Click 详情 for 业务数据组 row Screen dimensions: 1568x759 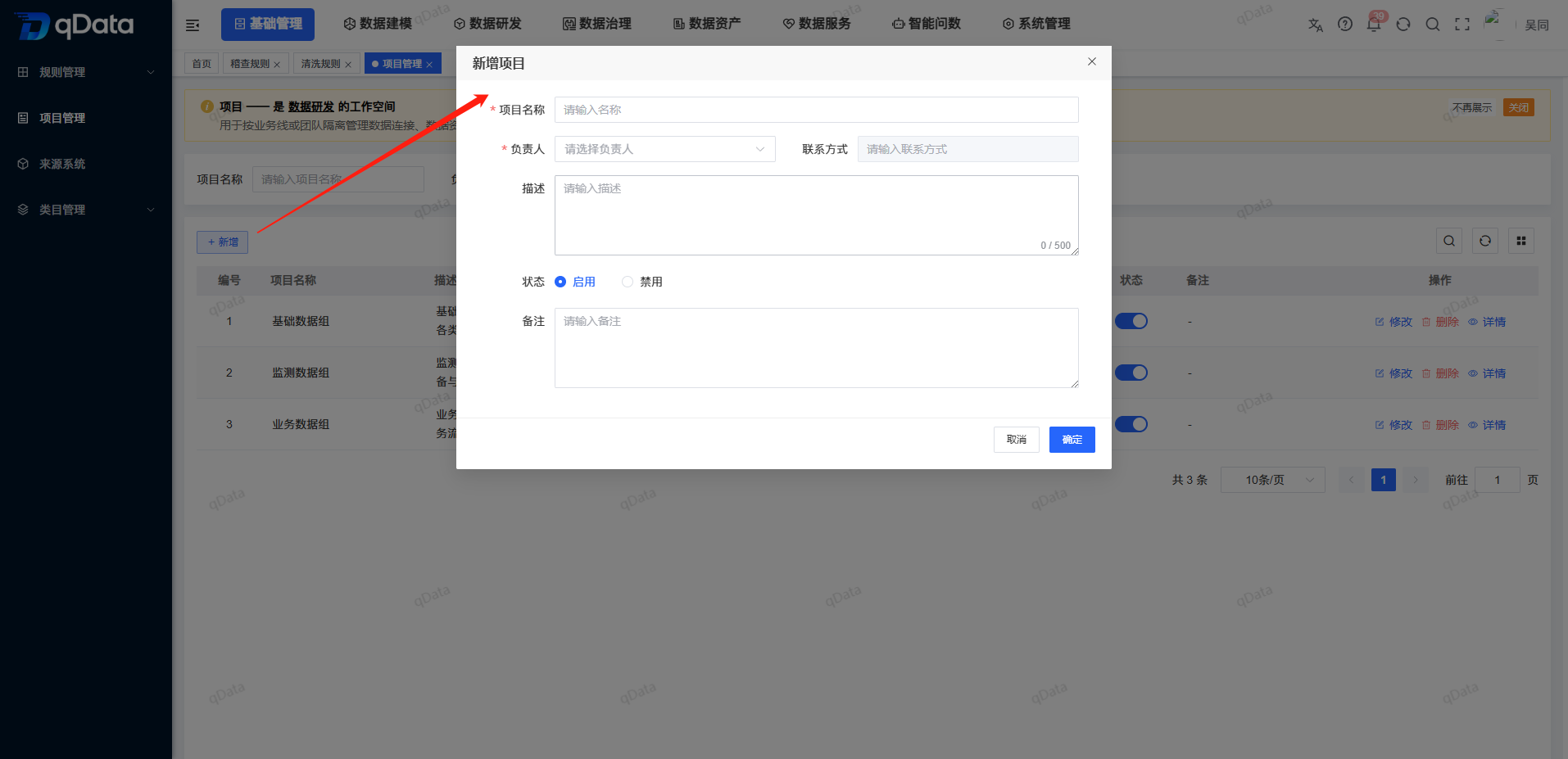point(1487,425)
